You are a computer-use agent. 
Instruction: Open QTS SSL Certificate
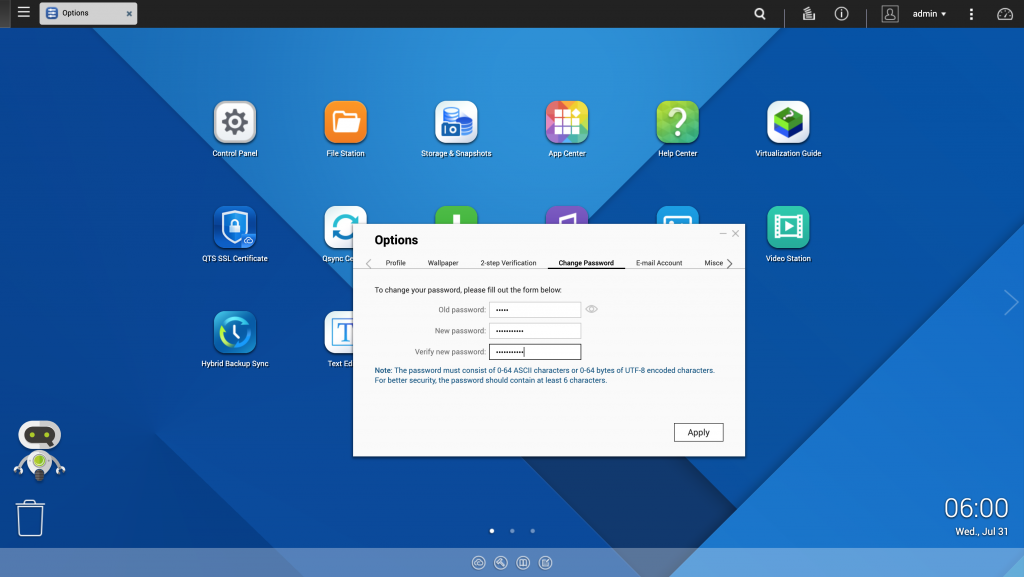coord(235,228)
